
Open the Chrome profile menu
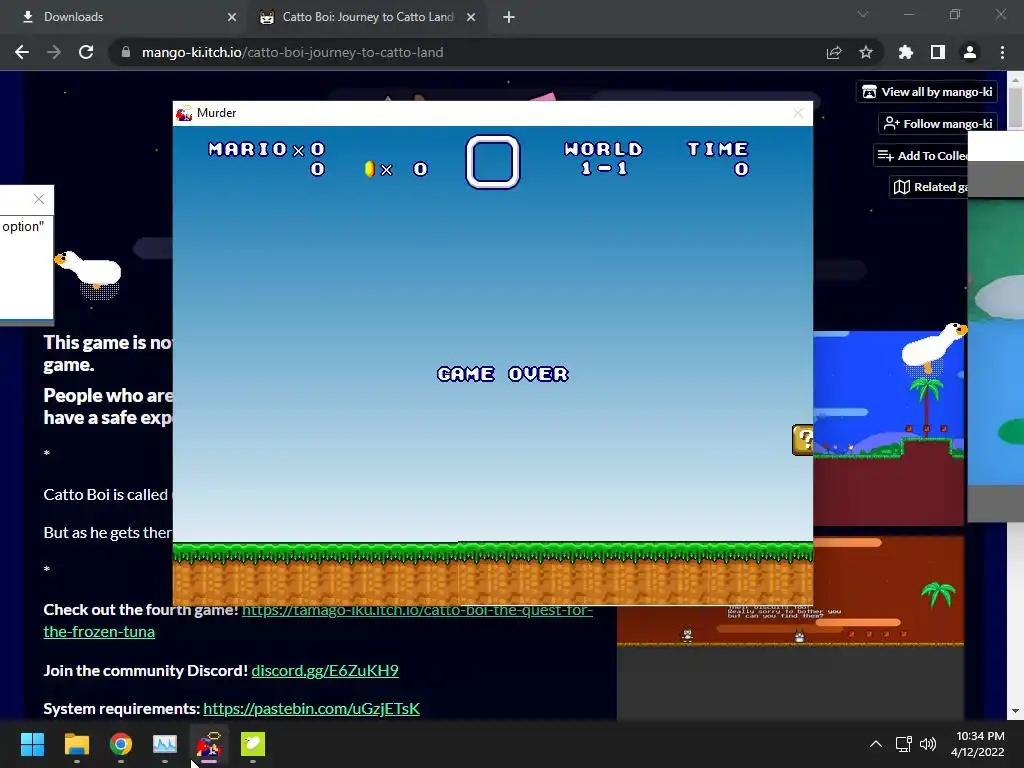[970, 52]
